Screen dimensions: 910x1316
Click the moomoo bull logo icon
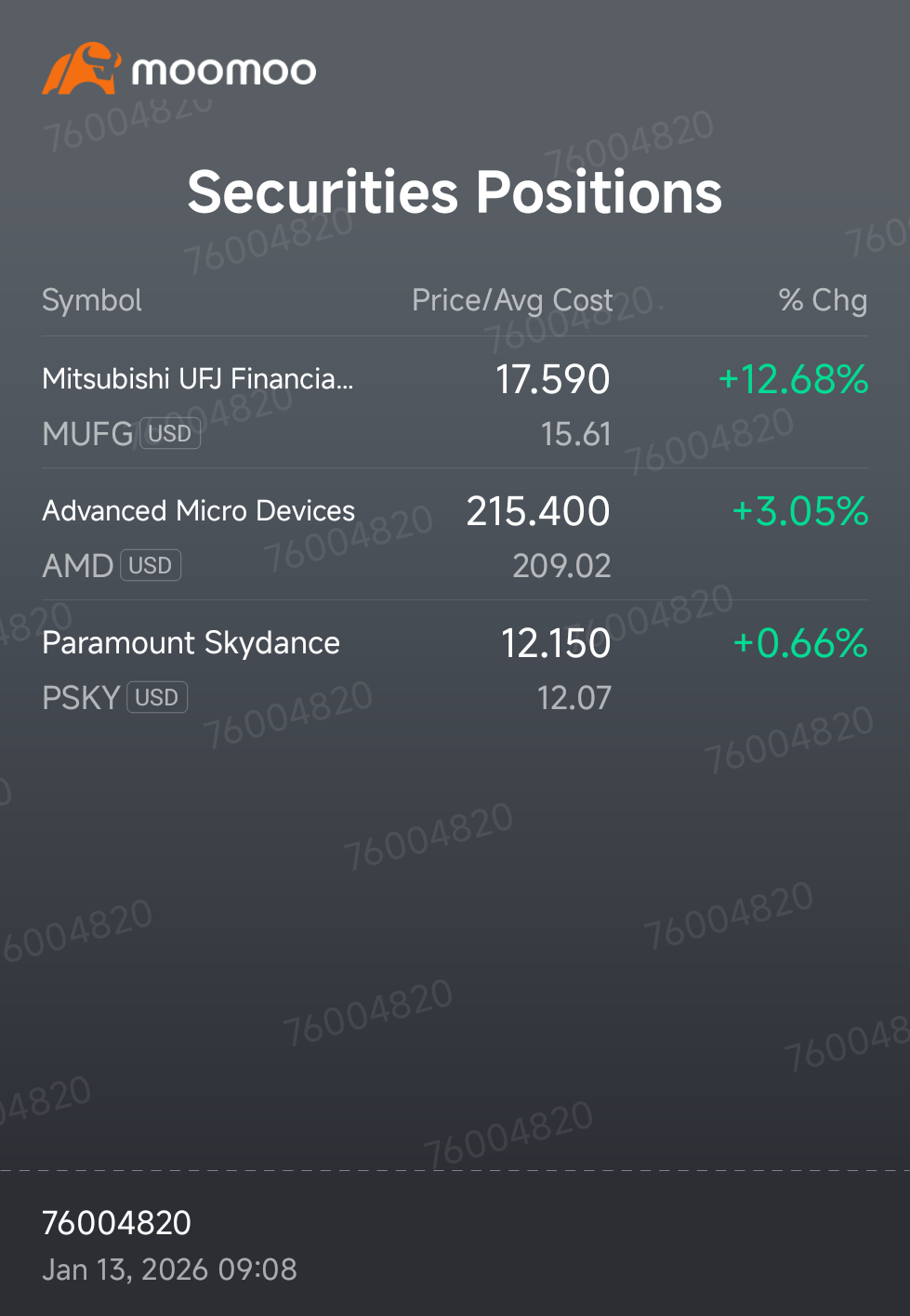click(82, 69)
